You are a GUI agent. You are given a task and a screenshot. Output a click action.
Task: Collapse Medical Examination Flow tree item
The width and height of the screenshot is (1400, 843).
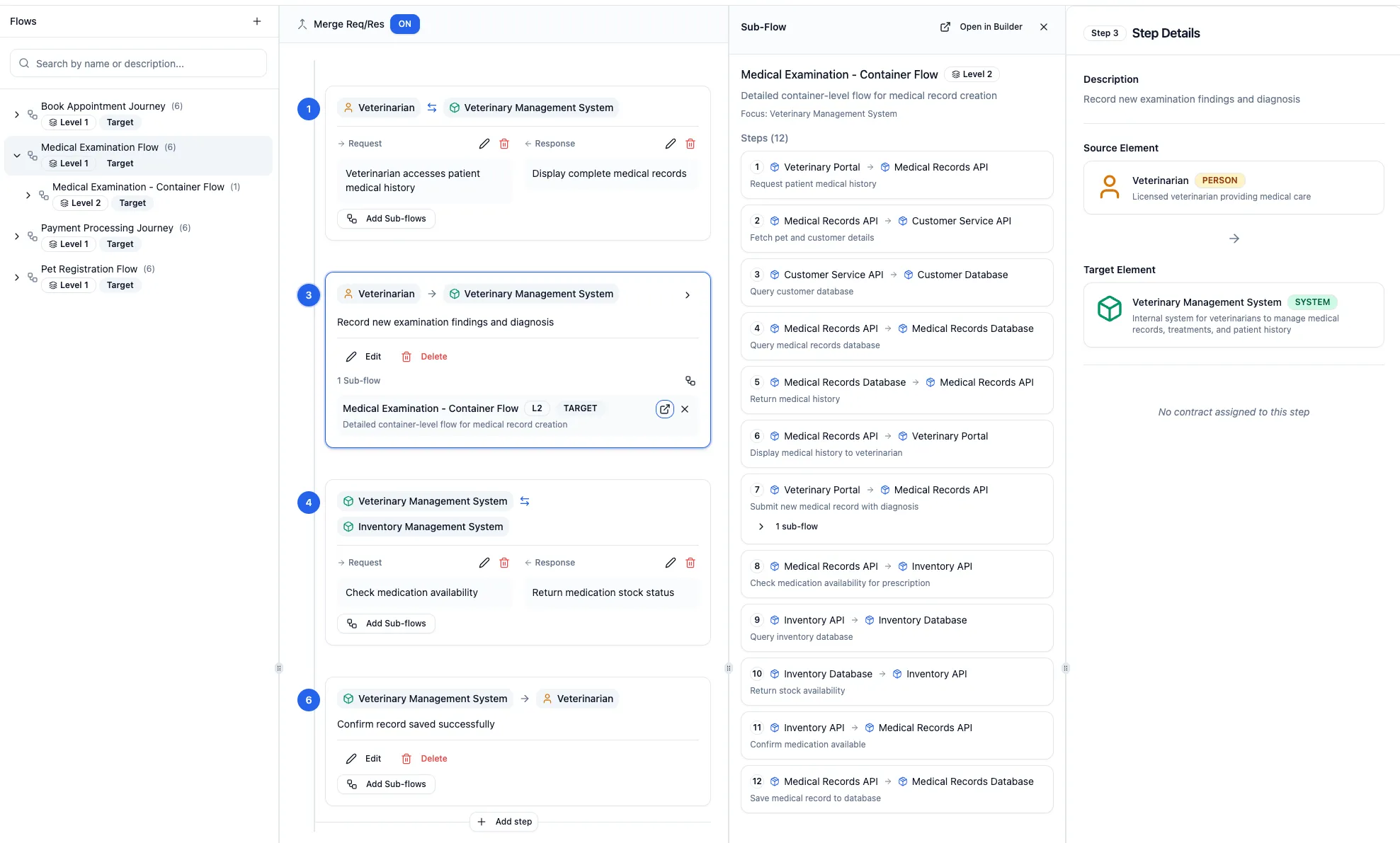pos(17,155)
